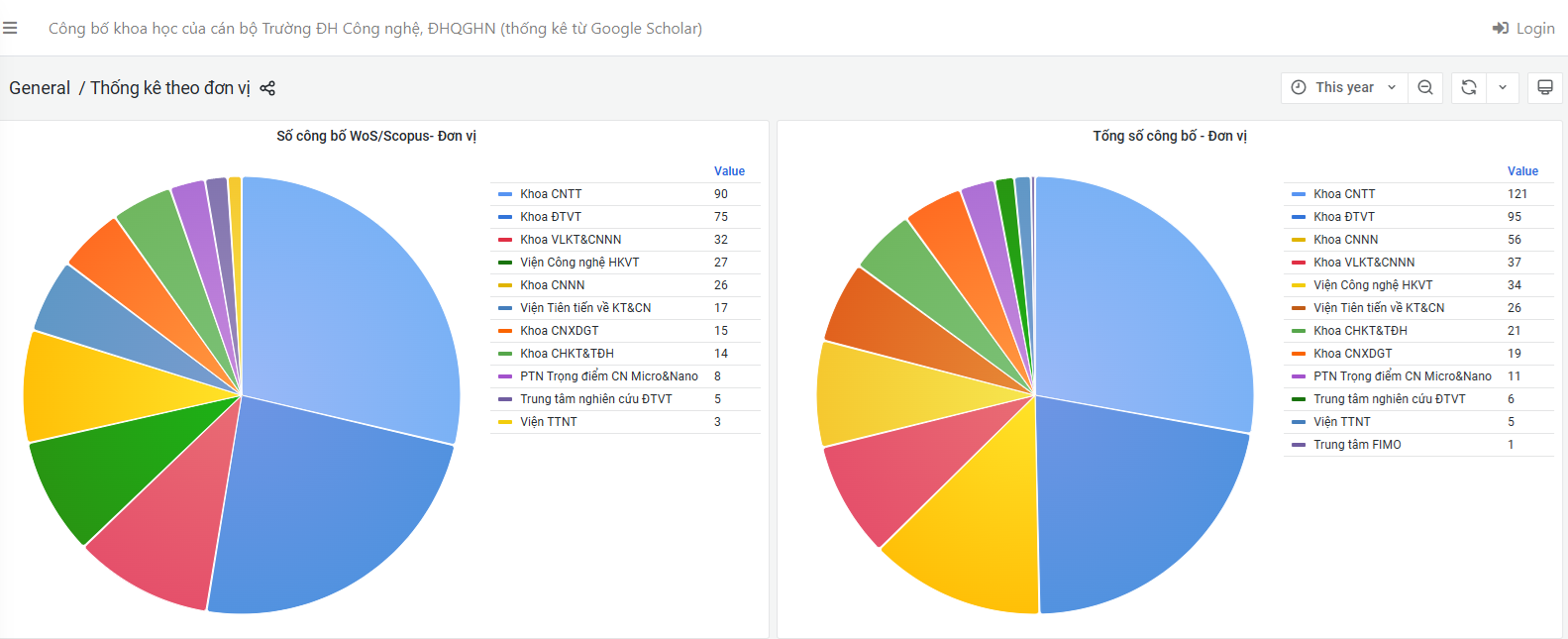Go to the General folder breadcrumb
Viewport: 1568px width, 639px height.
pos(40,88)
